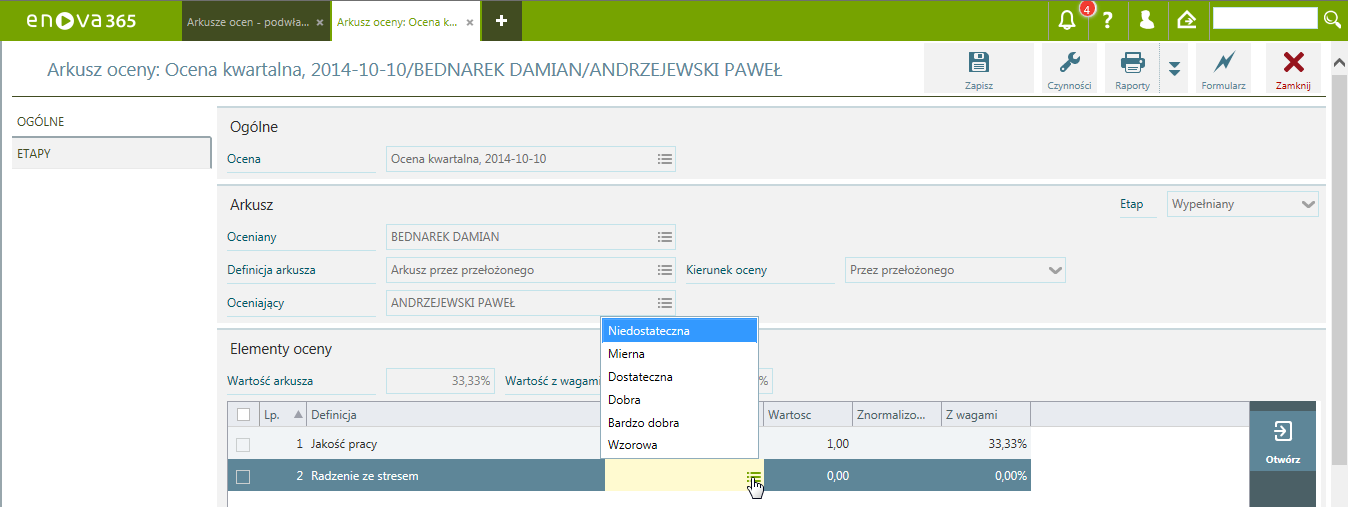Check the Jakość pracy row checkbox
Image resolution: width=1348 pixels, height=507 pixels.
(x=243, y=444)
